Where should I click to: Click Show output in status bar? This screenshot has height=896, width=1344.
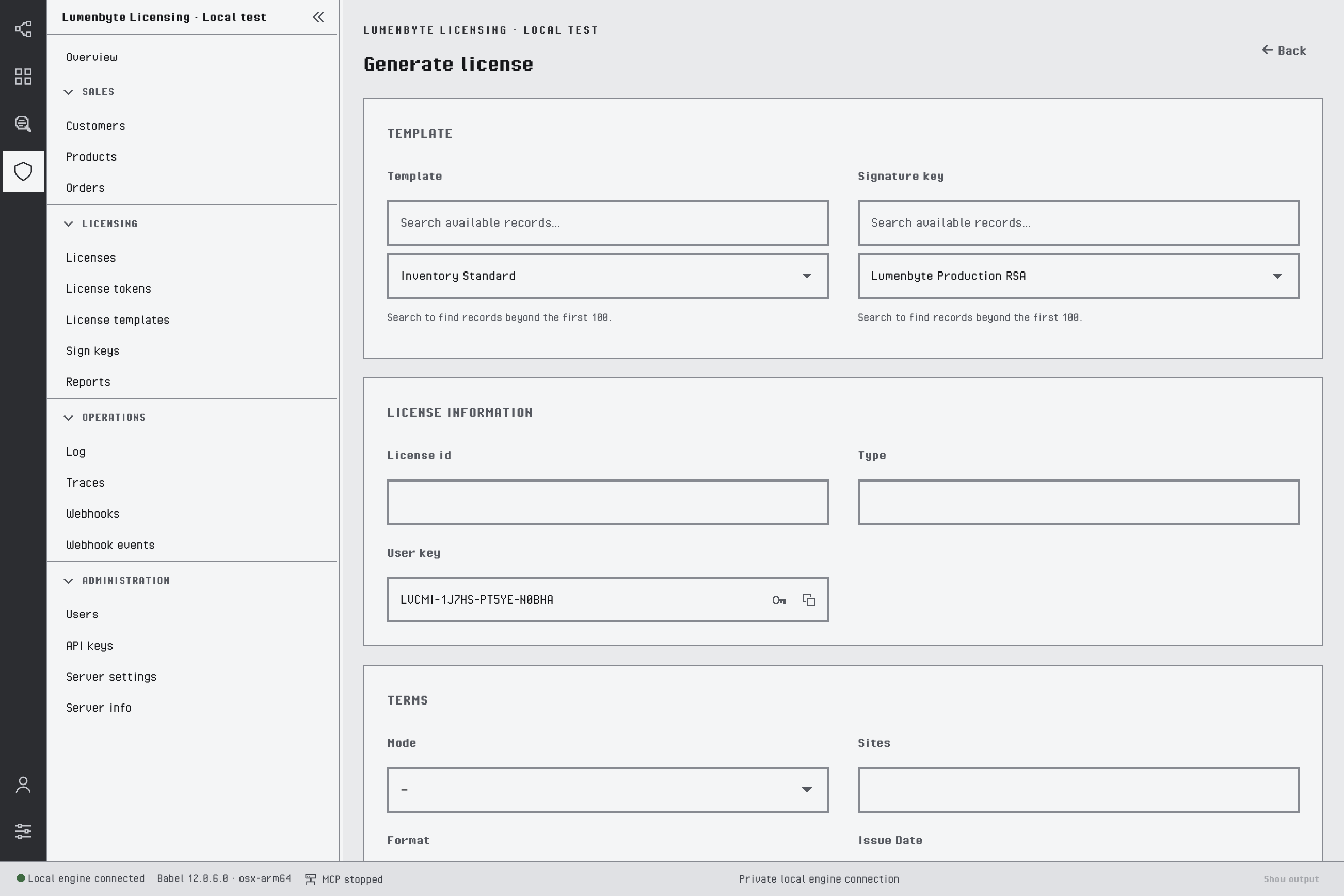(x=1291, y=879)
